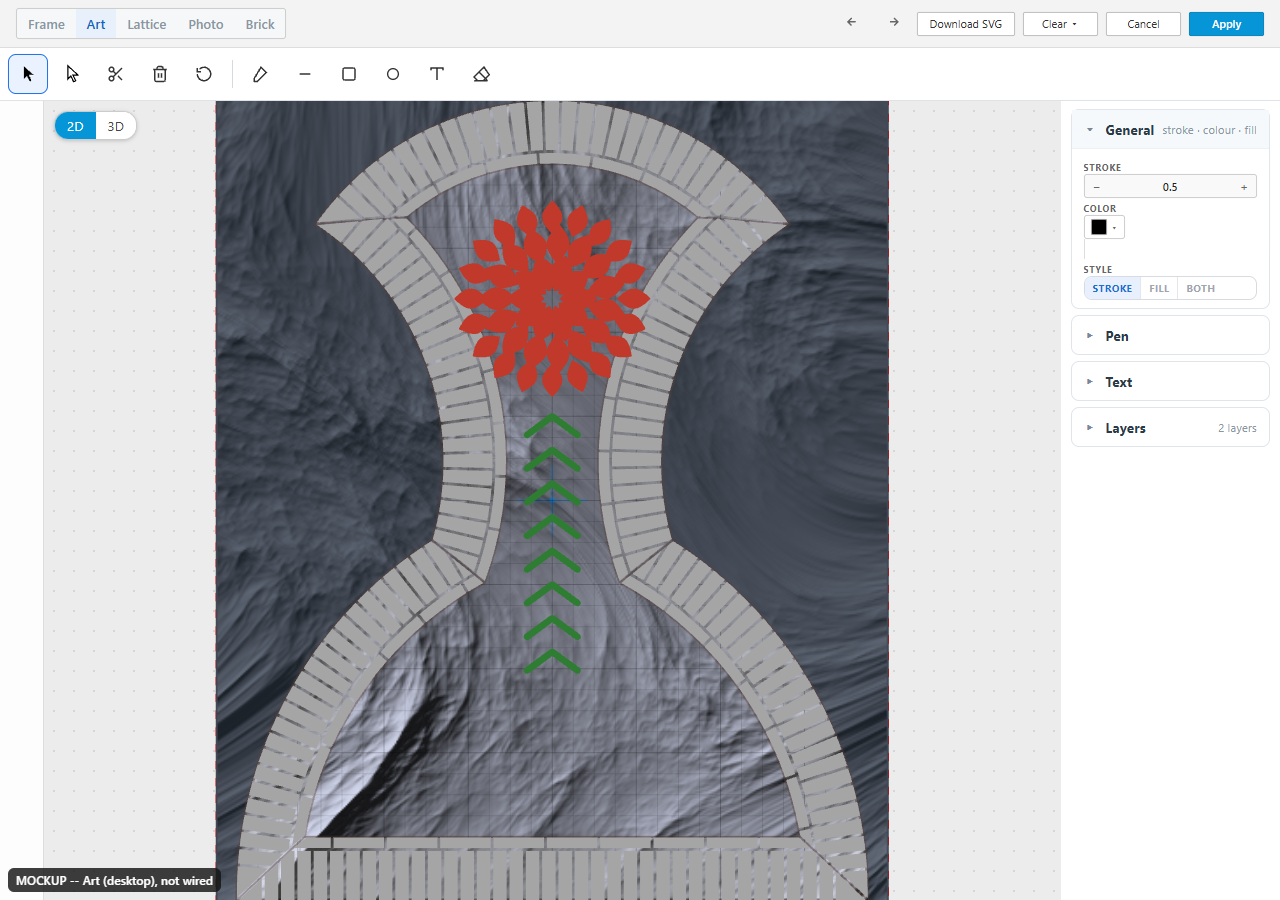Select the arrow selection tool
This screenshot has height=900, width=1280.
(28, 74)
